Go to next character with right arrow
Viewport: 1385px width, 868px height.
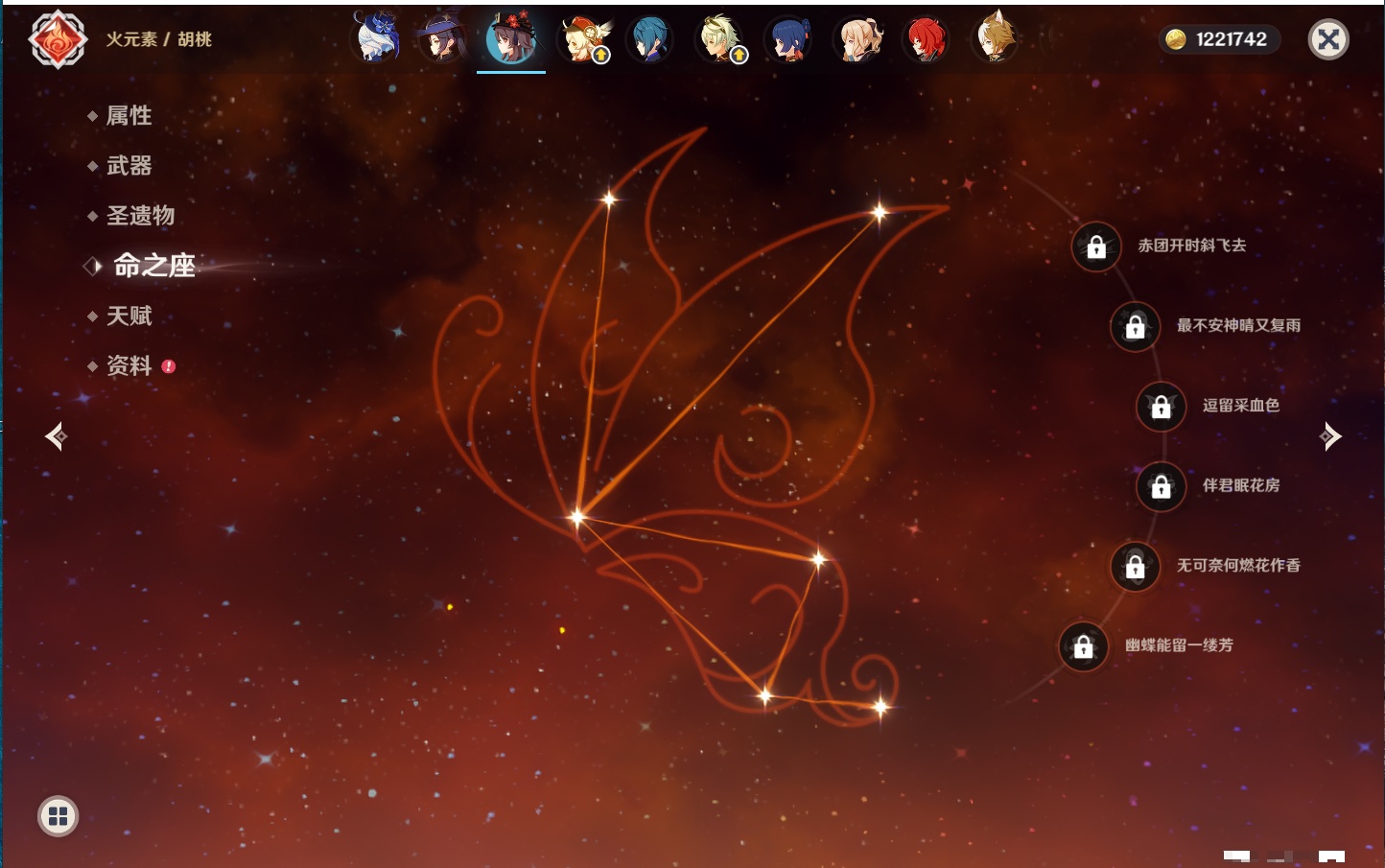(x=1330, y=436)
